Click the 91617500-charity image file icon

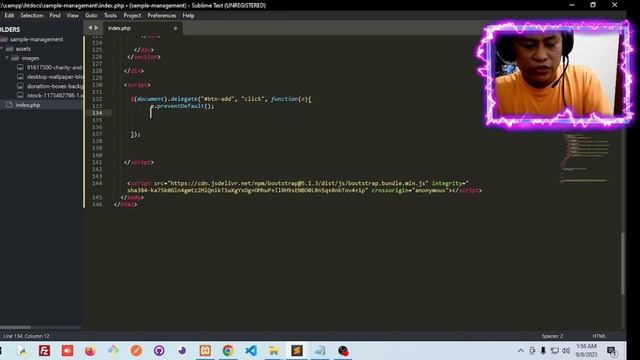pos(20,67)
